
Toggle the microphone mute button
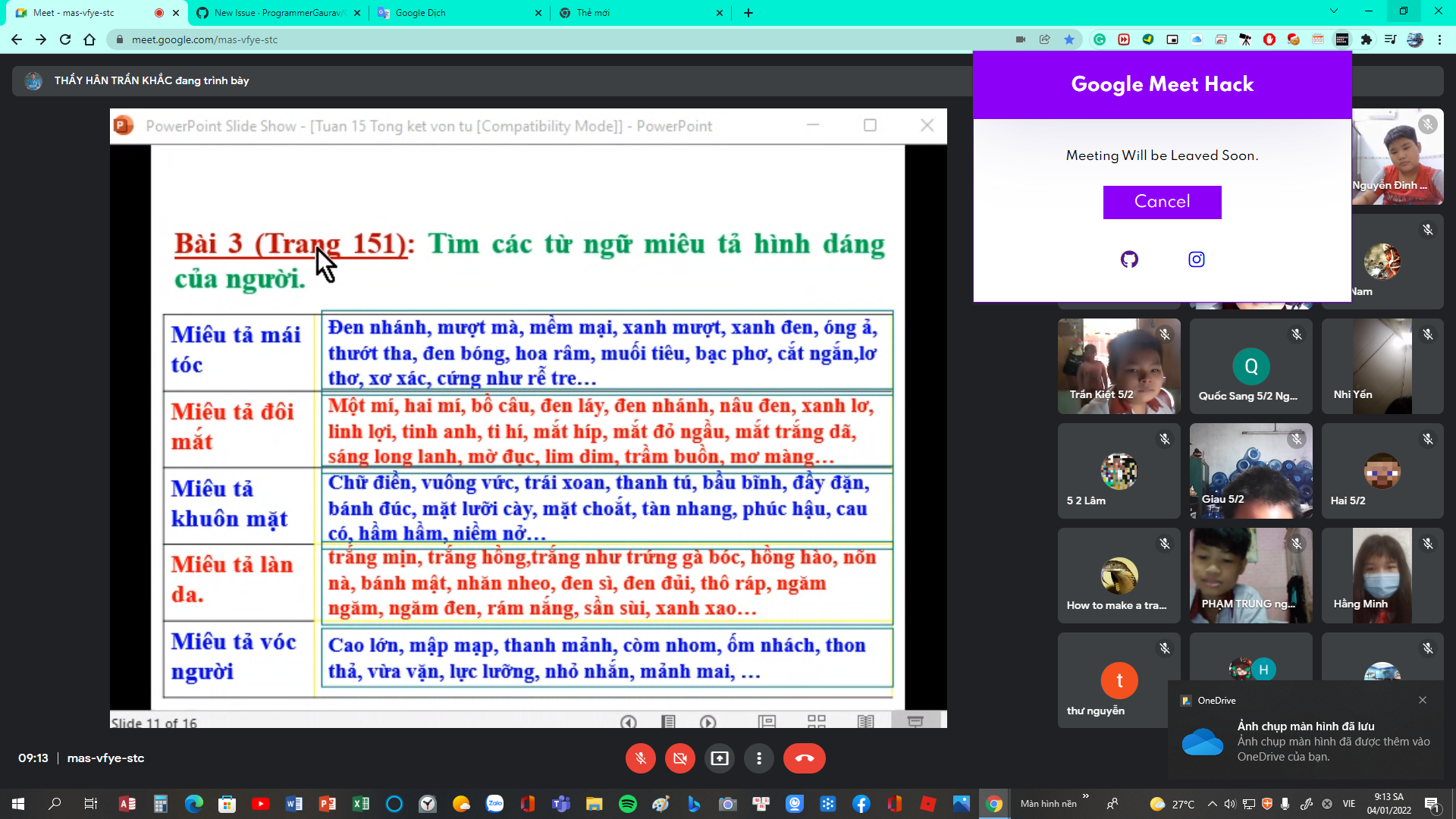(640, 758)
